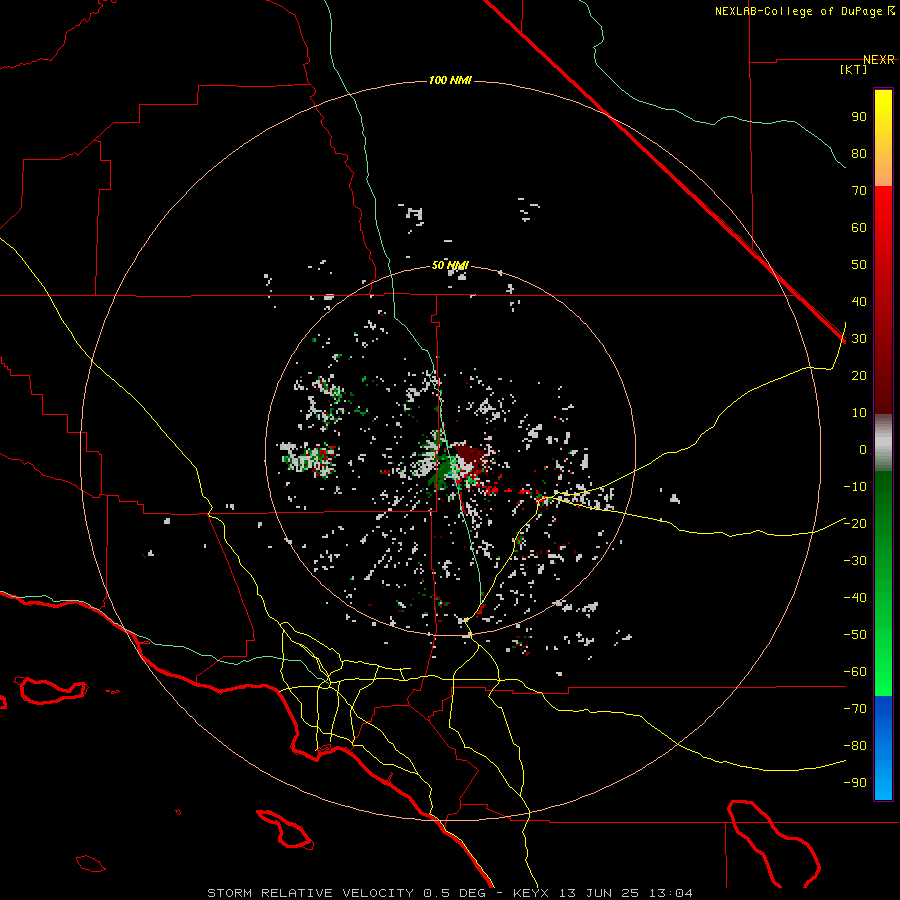Click the [KT] units label
Image resolution: width=900 pixels, height=900 pixels.
click(x=853, y=69)
